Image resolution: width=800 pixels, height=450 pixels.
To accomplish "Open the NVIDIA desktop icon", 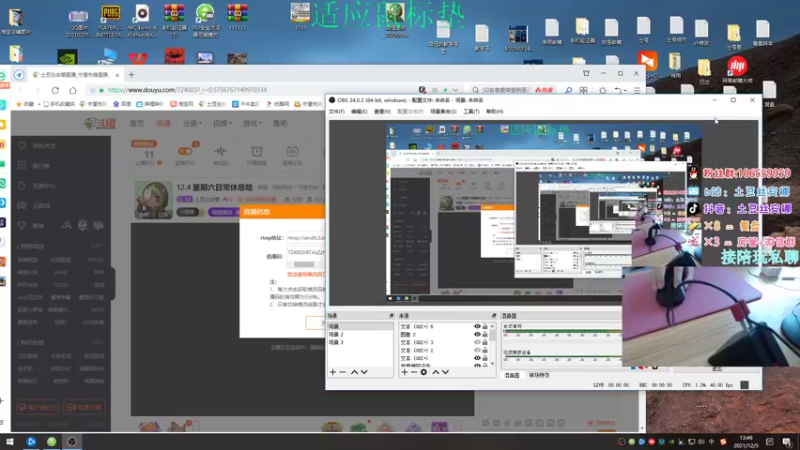I will coord(67,57).
